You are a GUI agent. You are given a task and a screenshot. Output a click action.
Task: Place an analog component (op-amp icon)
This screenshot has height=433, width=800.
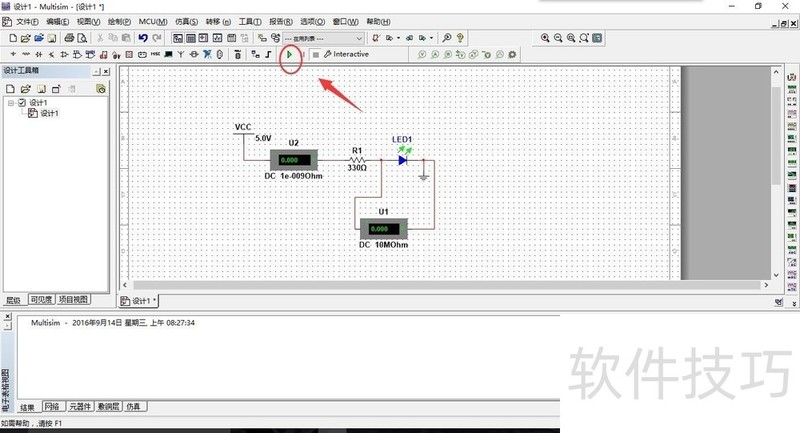click(64, 54)
